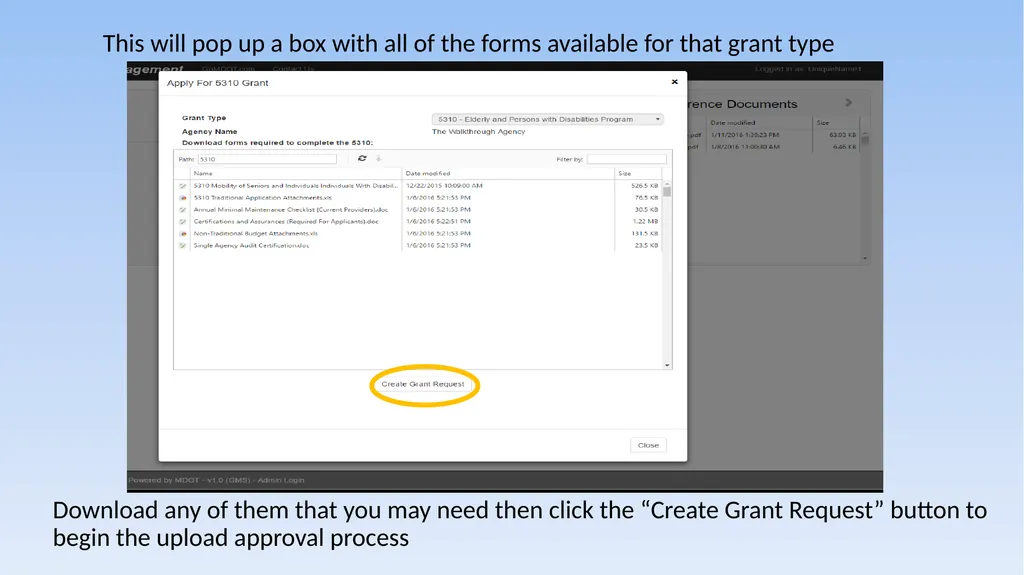Click the 12/22/2015 10:09:00 AM date cell

coord(444,186)
